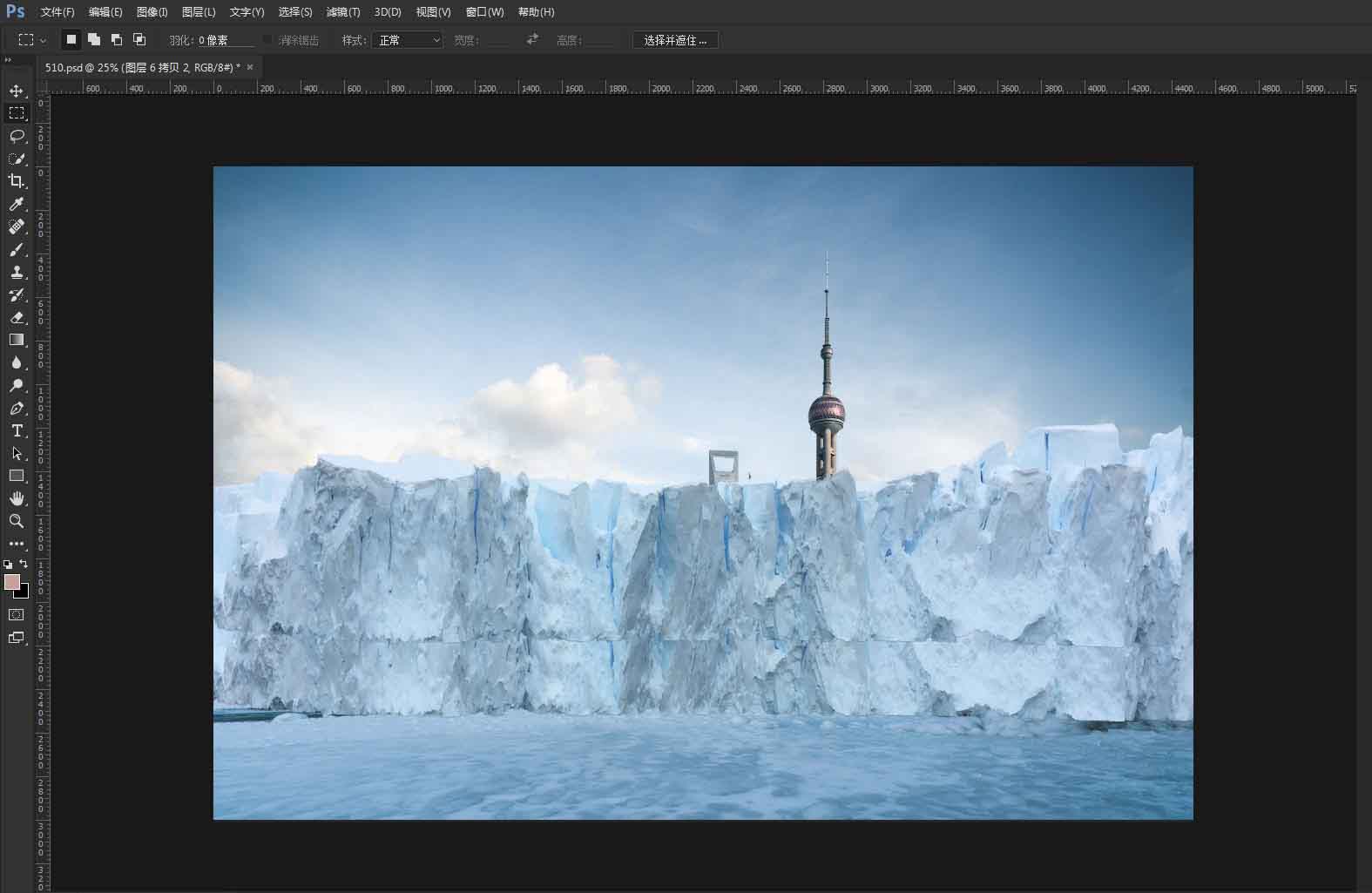Open the foreground color swatch
Screen dimensions: 1372x893
tap(11, 582)
